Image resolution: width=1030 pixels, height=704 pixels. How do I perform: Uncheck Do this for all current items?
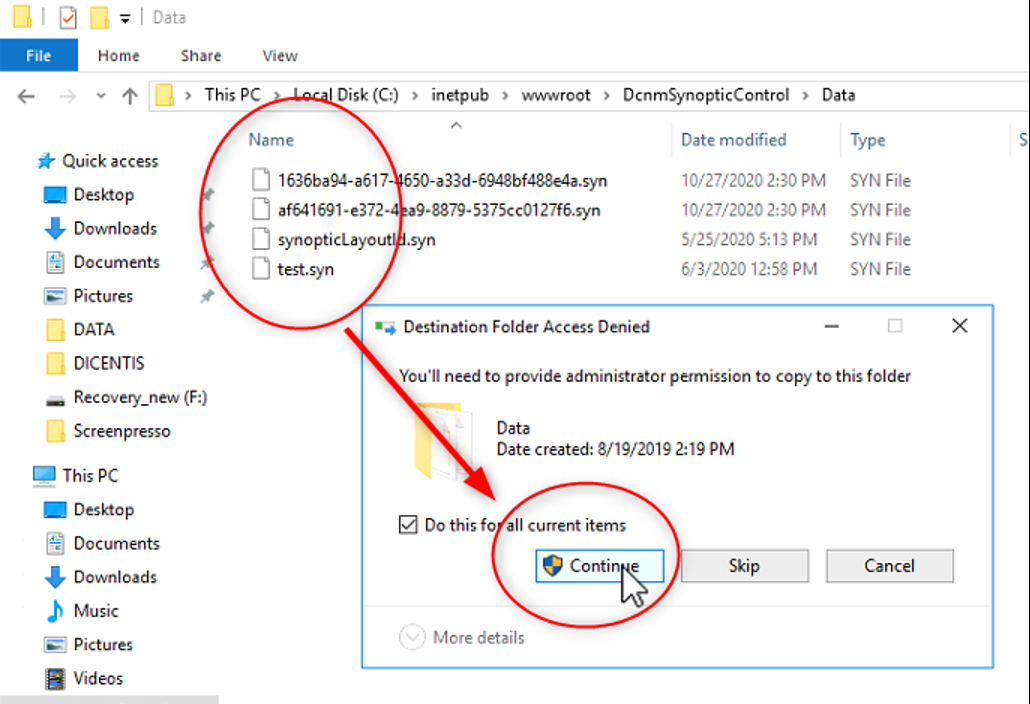tap(408, 525)
